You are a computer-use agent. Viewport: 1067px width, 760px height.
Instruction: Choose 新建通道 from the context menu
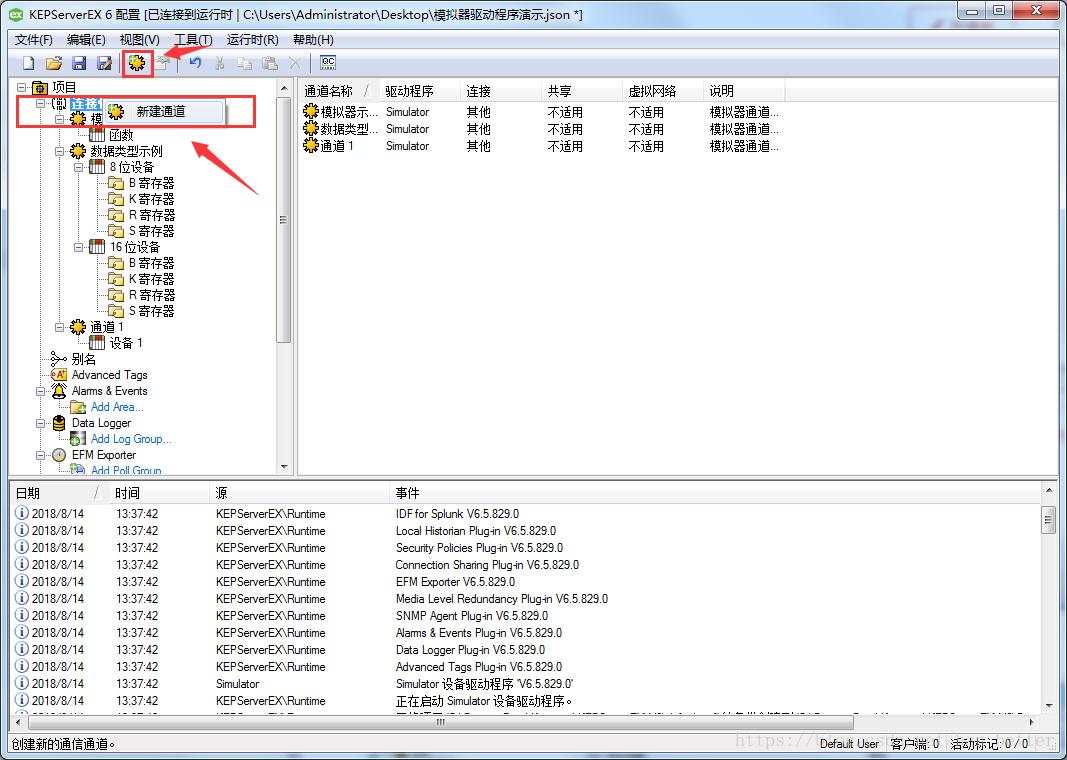point(163,111)
